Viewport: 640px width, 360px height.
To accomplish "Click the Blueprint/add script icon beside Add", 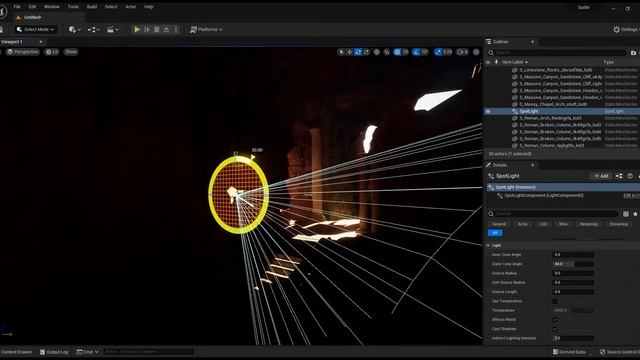I will 619,176.
